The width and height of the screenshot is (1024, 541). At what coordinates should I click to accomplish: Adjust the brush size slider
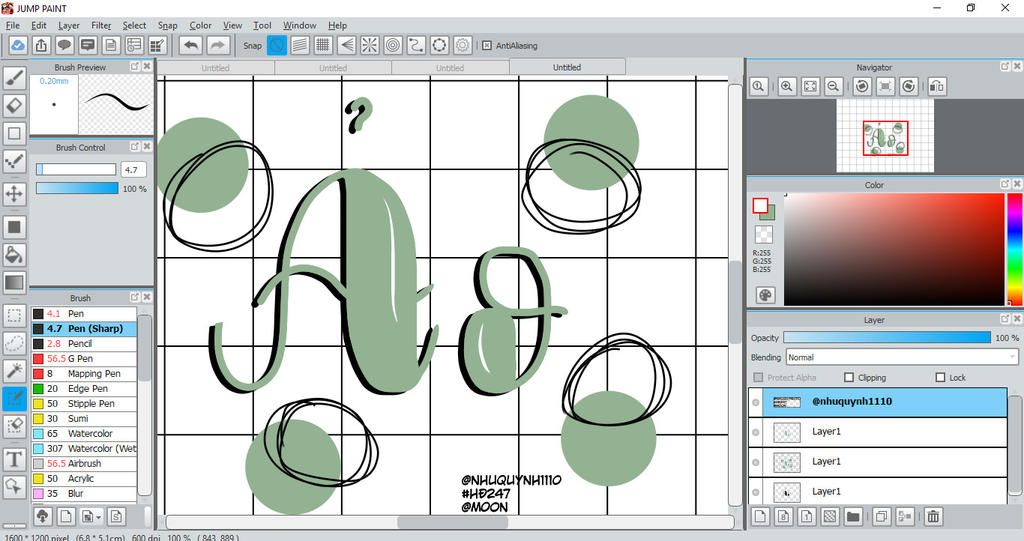pyautogui.click(x=76, y=169)
